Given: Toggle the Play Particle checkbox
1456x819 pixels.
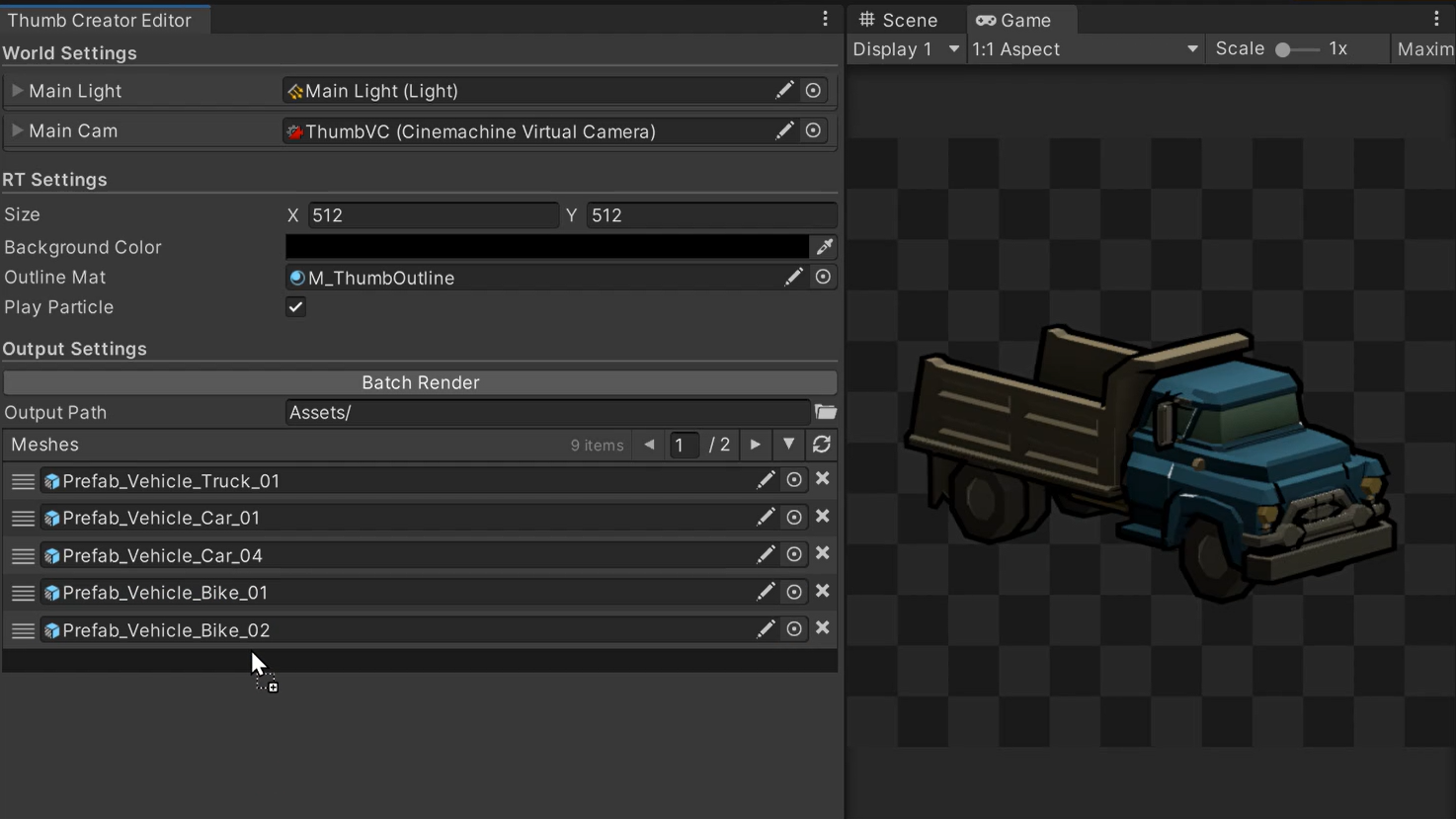Looking at the screenshot, I should [295, 307].
